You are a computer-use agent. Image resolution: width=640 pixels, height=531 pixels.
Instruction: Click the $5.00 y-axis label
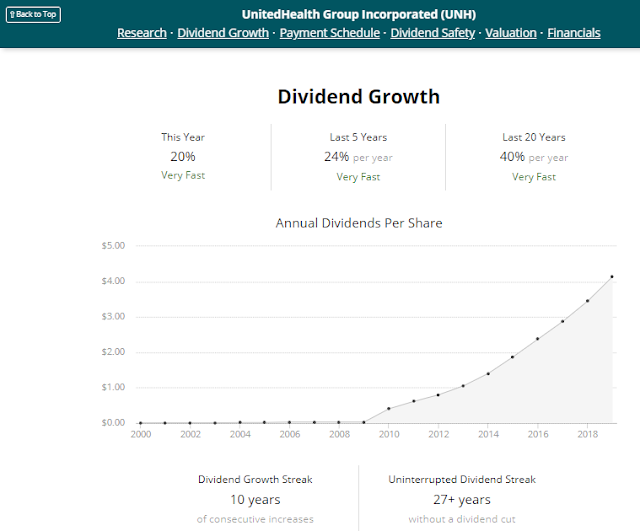pos(113,246)
